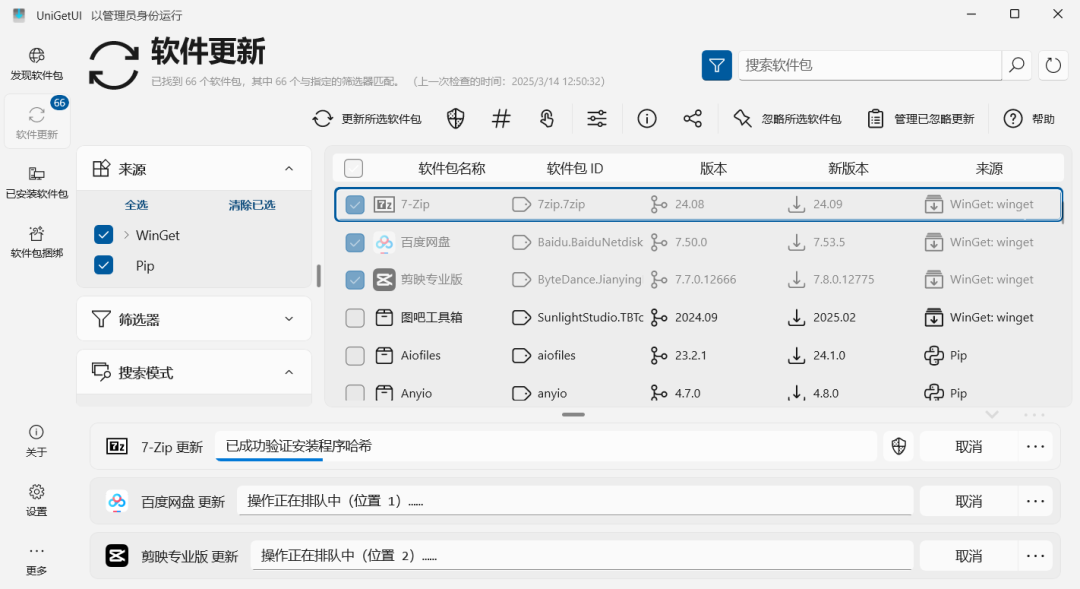Click the 剪映专业版 icon in the list
The width and height of the screenshot is (1080, 589).
pos(384,280)
